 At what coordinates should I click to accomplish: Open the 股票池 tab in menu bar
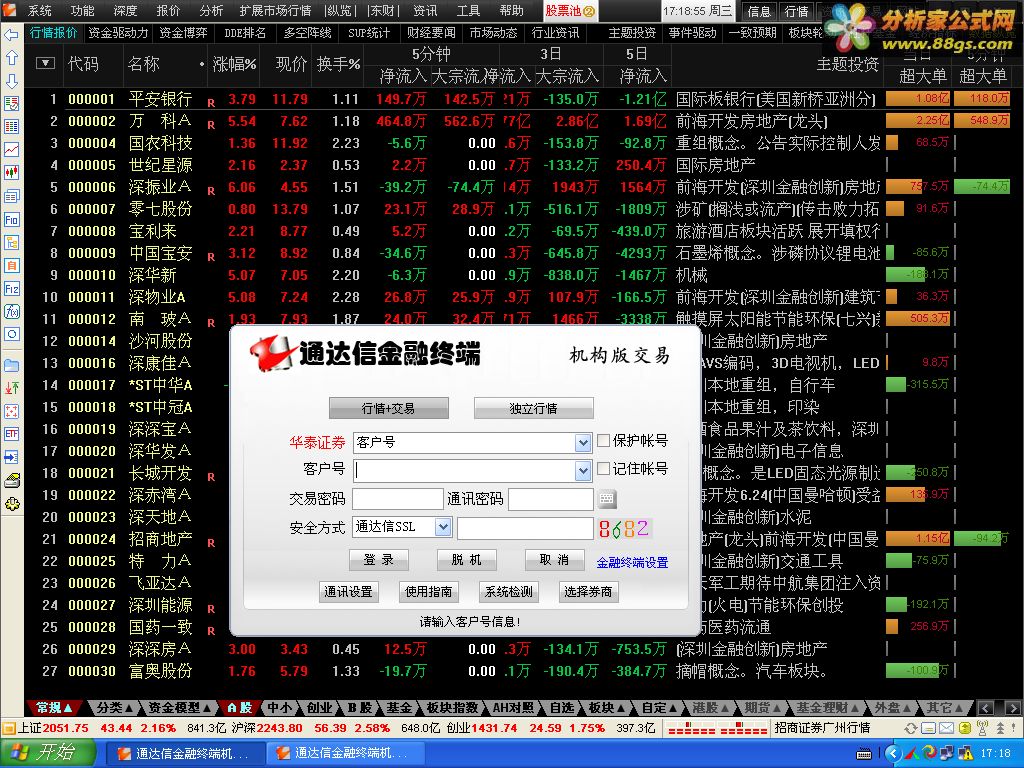570,10
